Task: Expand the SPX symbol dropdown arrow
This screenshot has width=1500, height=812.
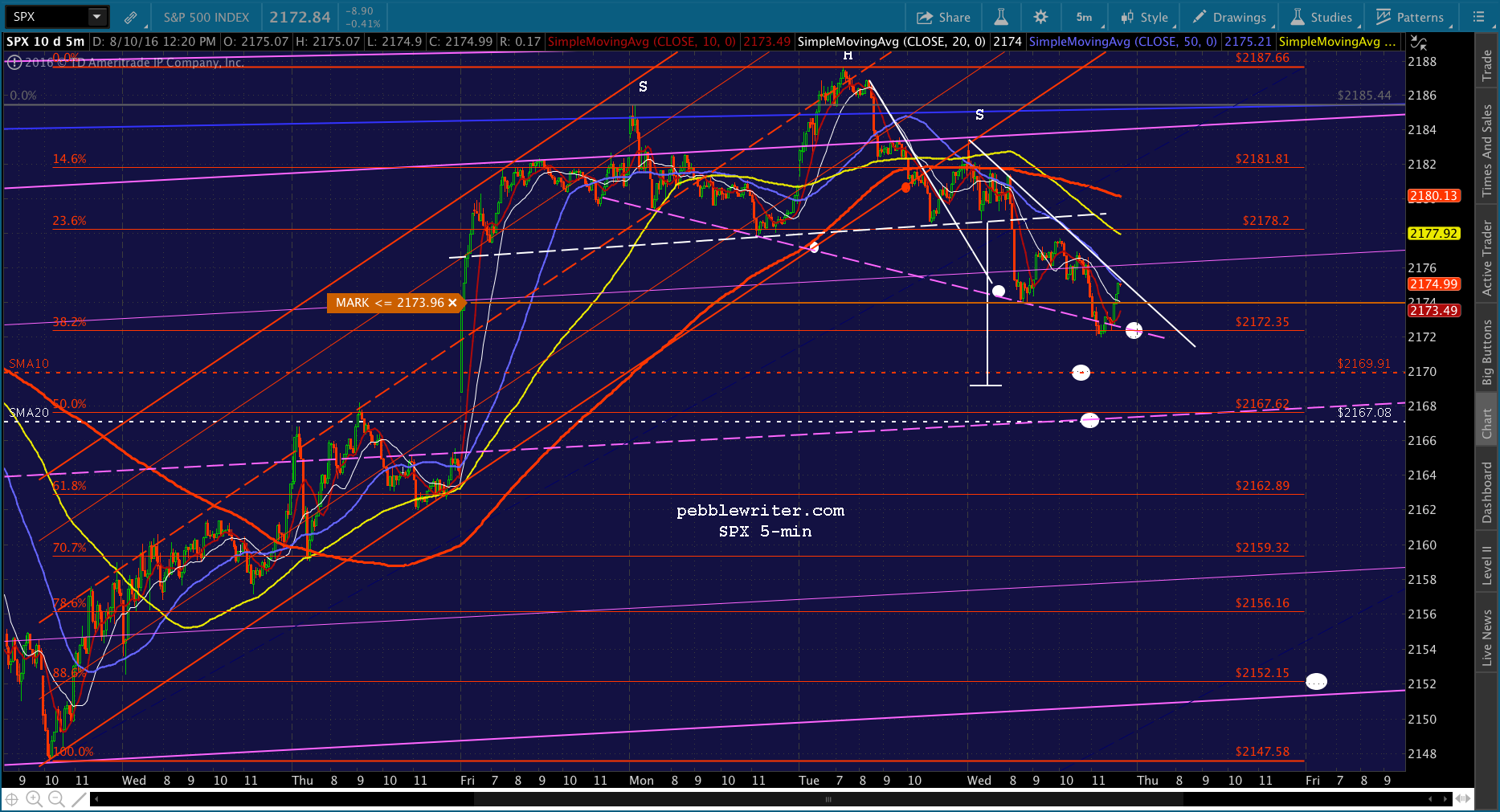Action: tap(97, 17)
